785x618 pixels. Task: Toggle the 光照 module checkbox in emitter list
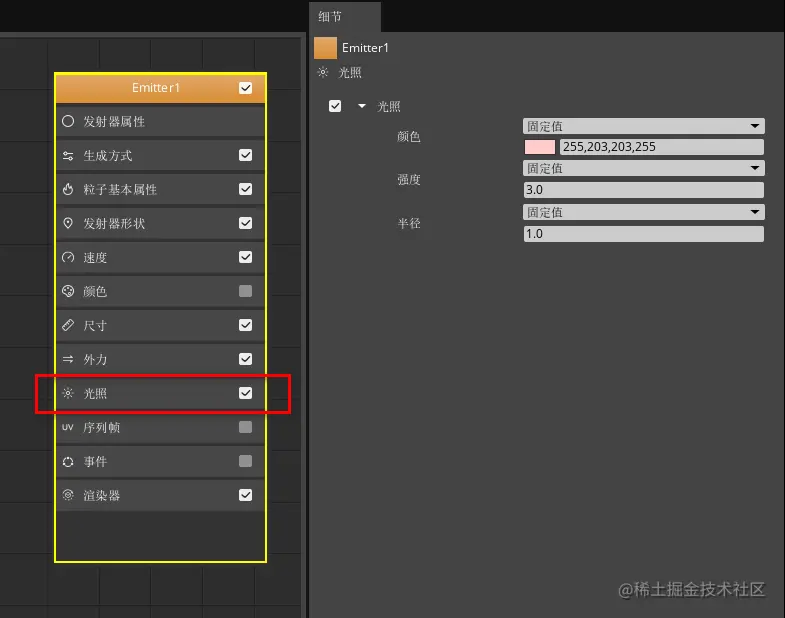[x=245, y=393]
